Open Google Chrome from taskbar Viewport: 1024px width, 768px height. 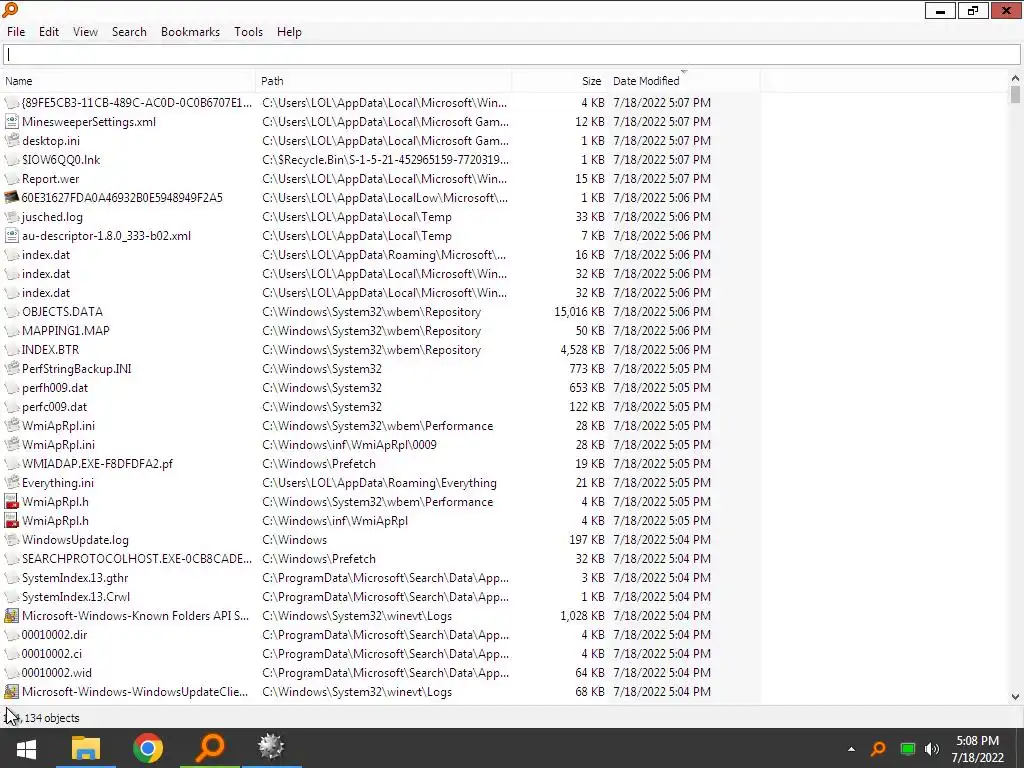tap(148, 748)
